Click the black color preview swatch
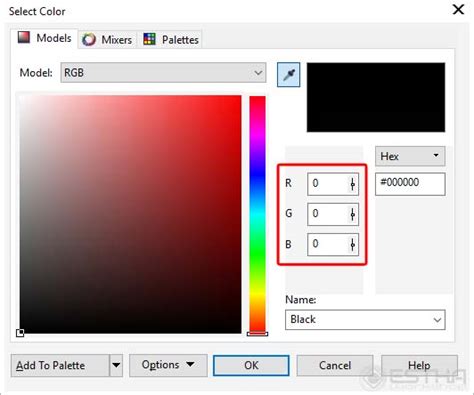The image size is (474, 395). [376, 97]
